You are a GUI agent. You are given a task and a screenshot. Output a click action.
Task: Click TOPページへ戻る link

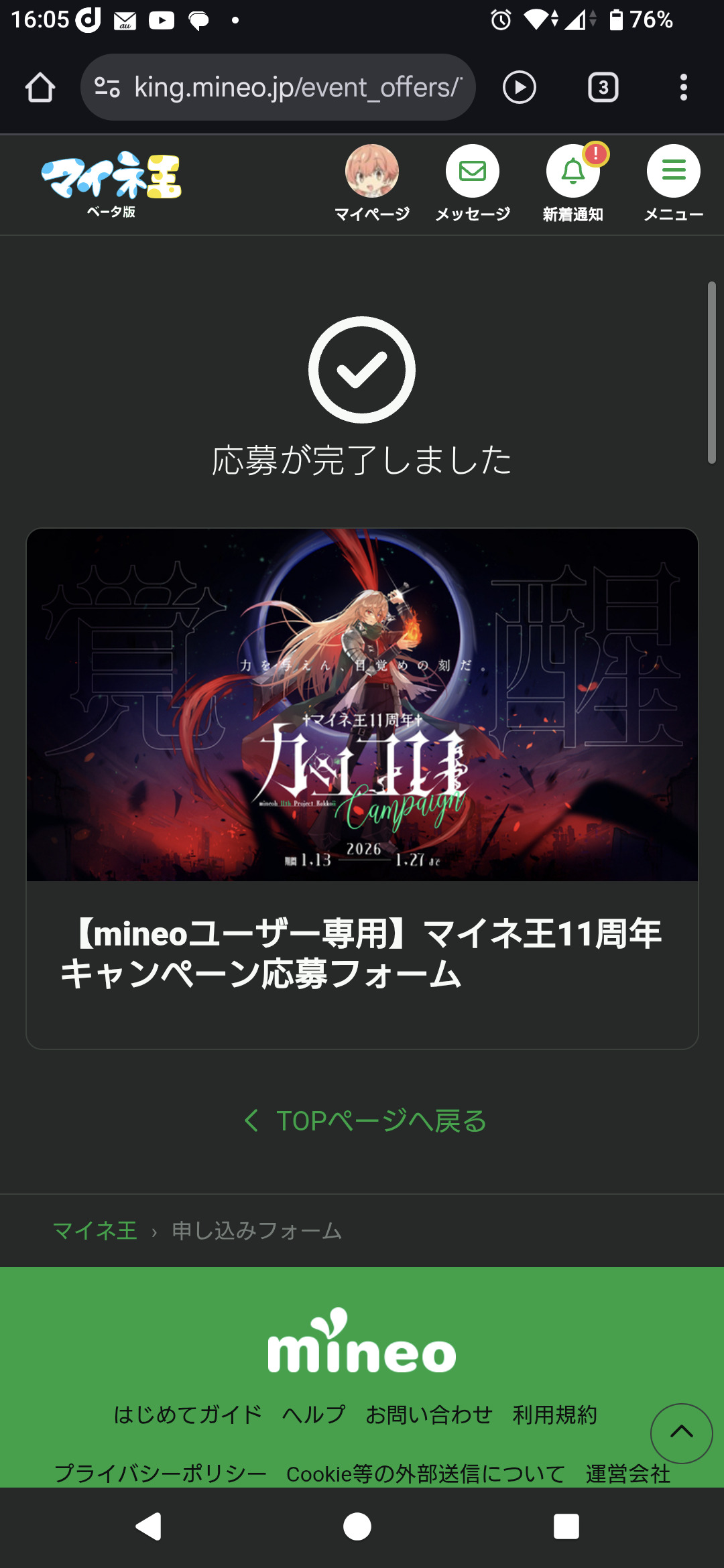click(365, 1120)
